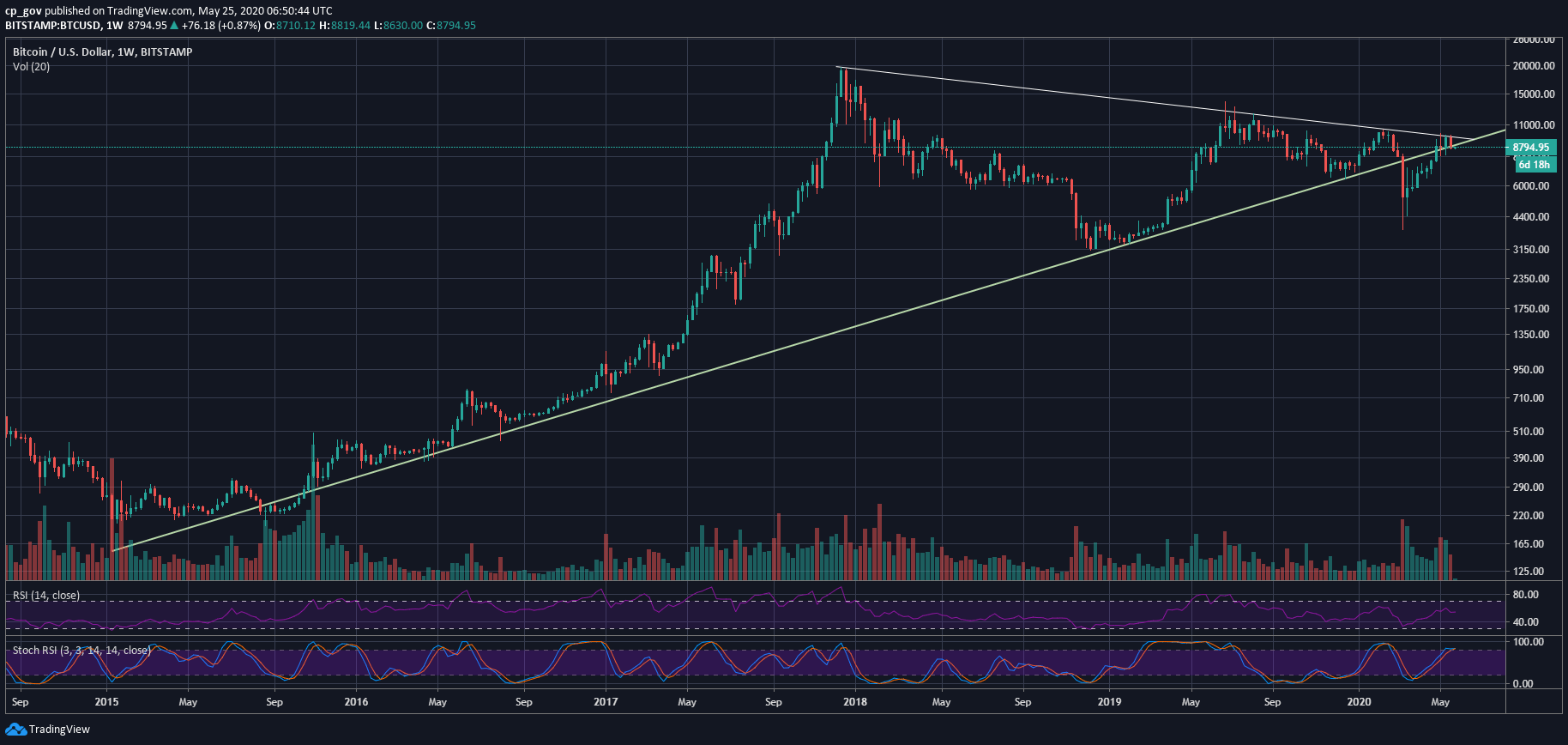Viewport: 1568px width, 745px height.
Task: Click the '6d 18h' candle countdown tag
Action: pos(1535,164)
